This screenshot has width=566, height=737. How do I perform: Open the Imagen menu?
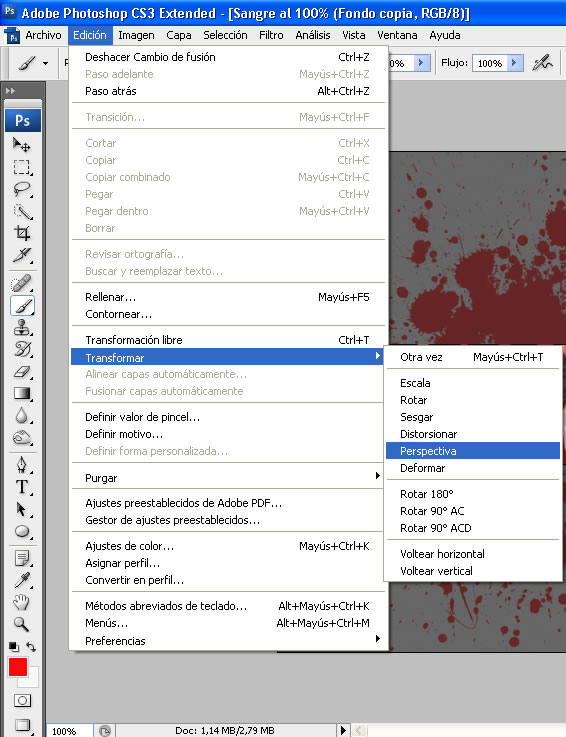click(136, 35)
